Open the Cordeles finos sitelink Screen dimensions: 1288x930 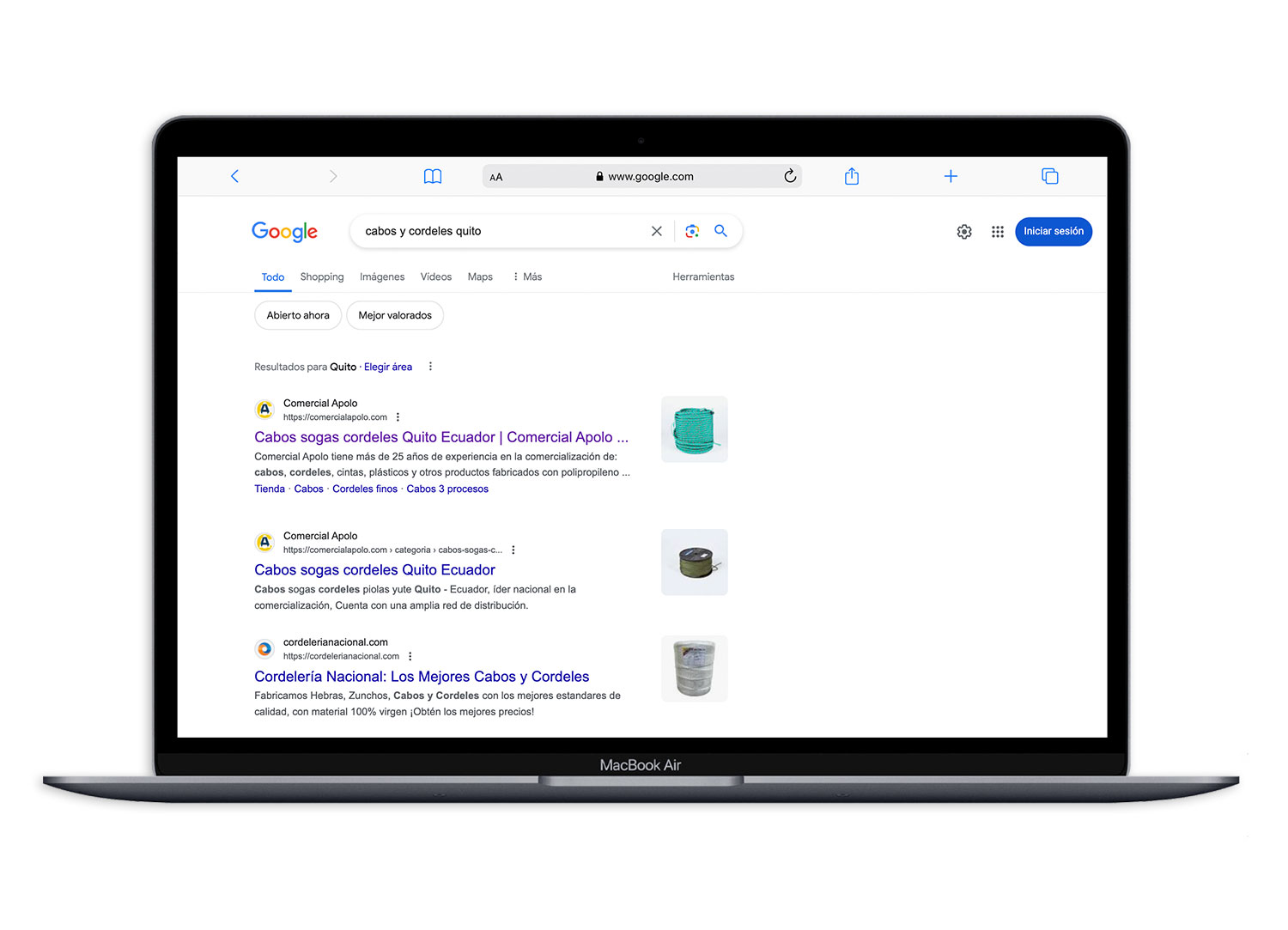[x=365, y=489]
